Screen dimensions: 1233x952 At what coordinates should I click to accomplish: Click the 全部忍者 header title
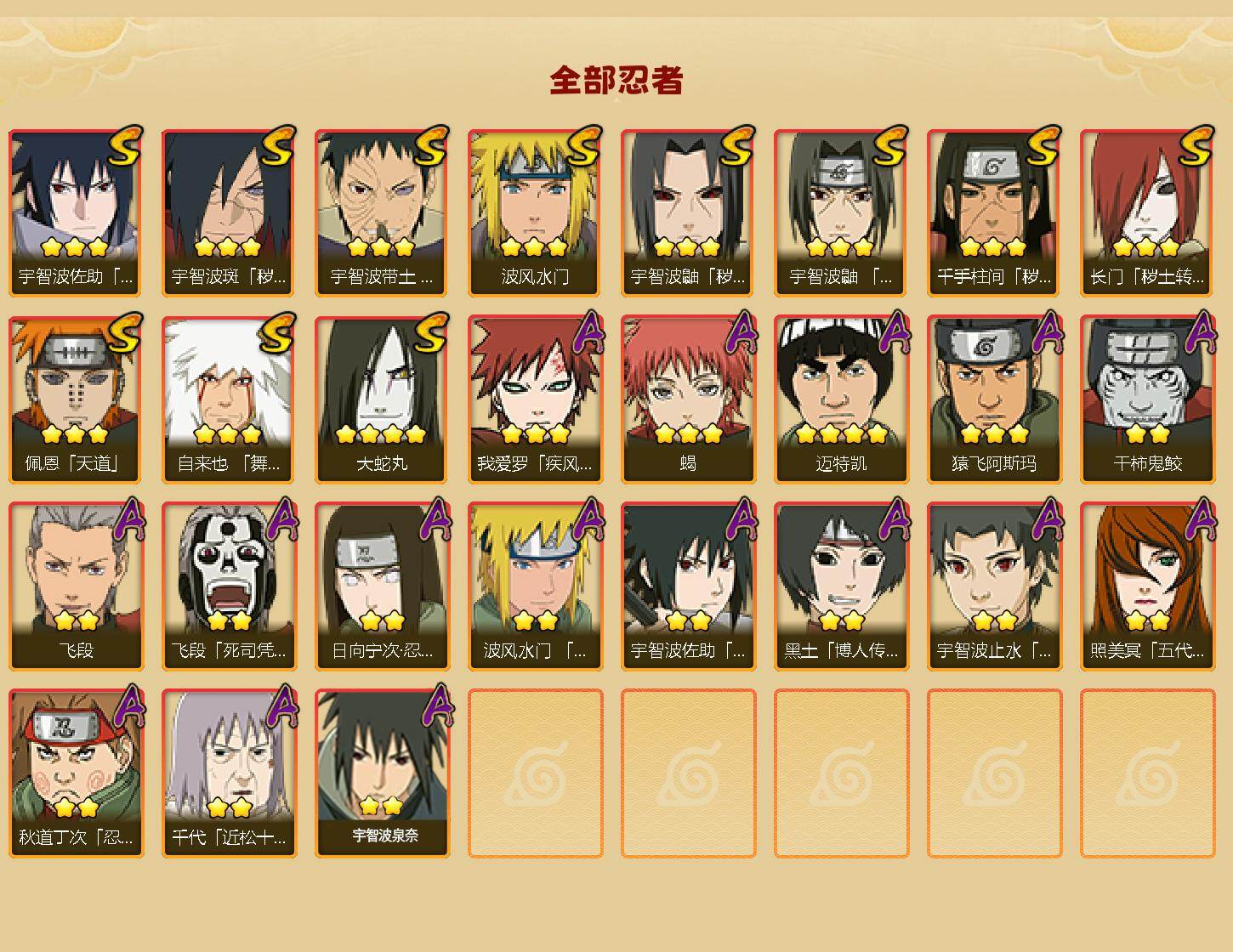point(616,81)
